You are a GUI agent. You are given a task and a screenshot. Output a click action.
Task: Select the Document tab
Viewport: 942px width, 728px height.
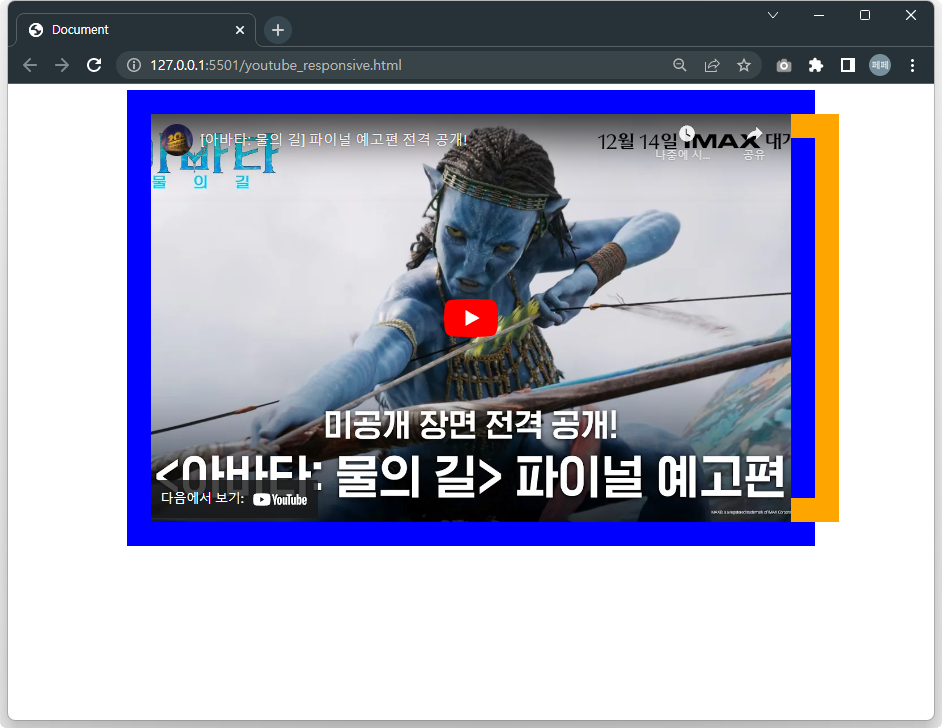tap(136, 29)
